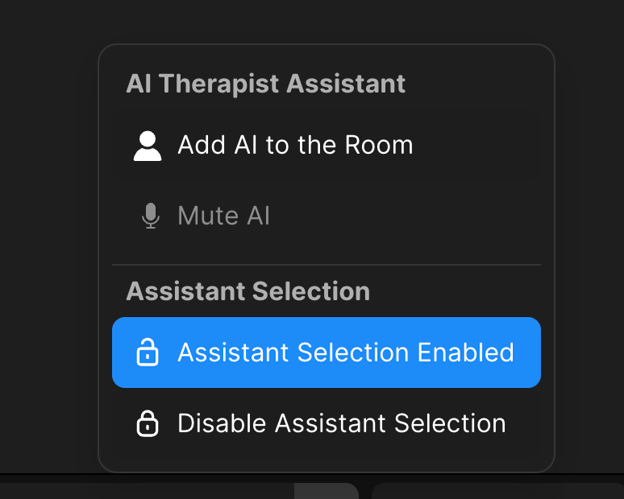
Task: Click the Assistant Selection section heading
Action: (x=247, y=291)
